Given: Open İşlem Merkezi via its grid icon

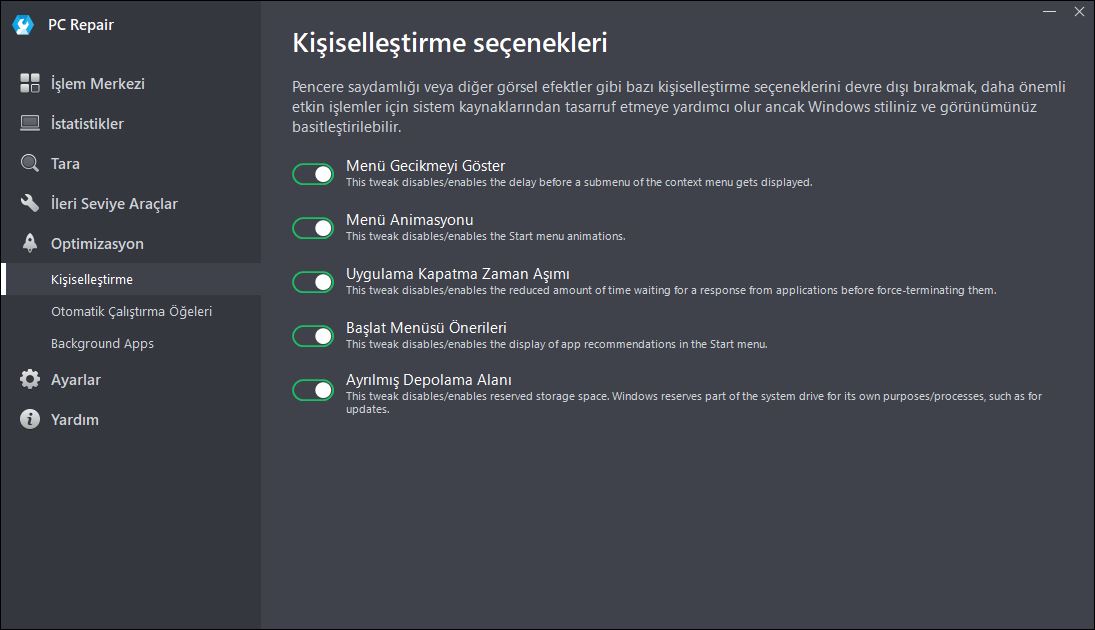Looking at the screenshot, I should point(29,83).
